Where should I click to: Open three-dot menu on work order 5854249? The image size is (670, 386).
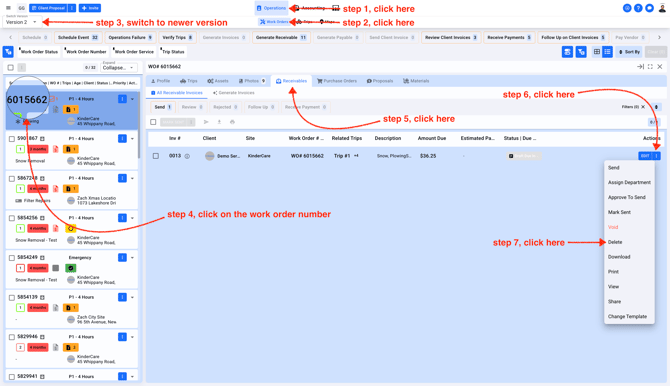point(122,258)
